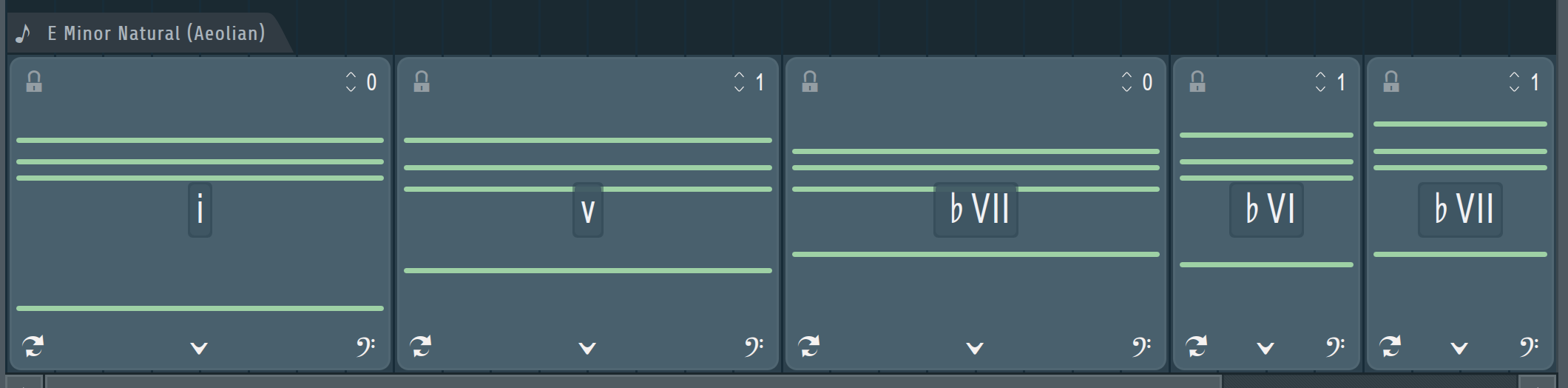Click the music note icon beside E Minor Natural

pyautogui.click(x=24, y=33)
